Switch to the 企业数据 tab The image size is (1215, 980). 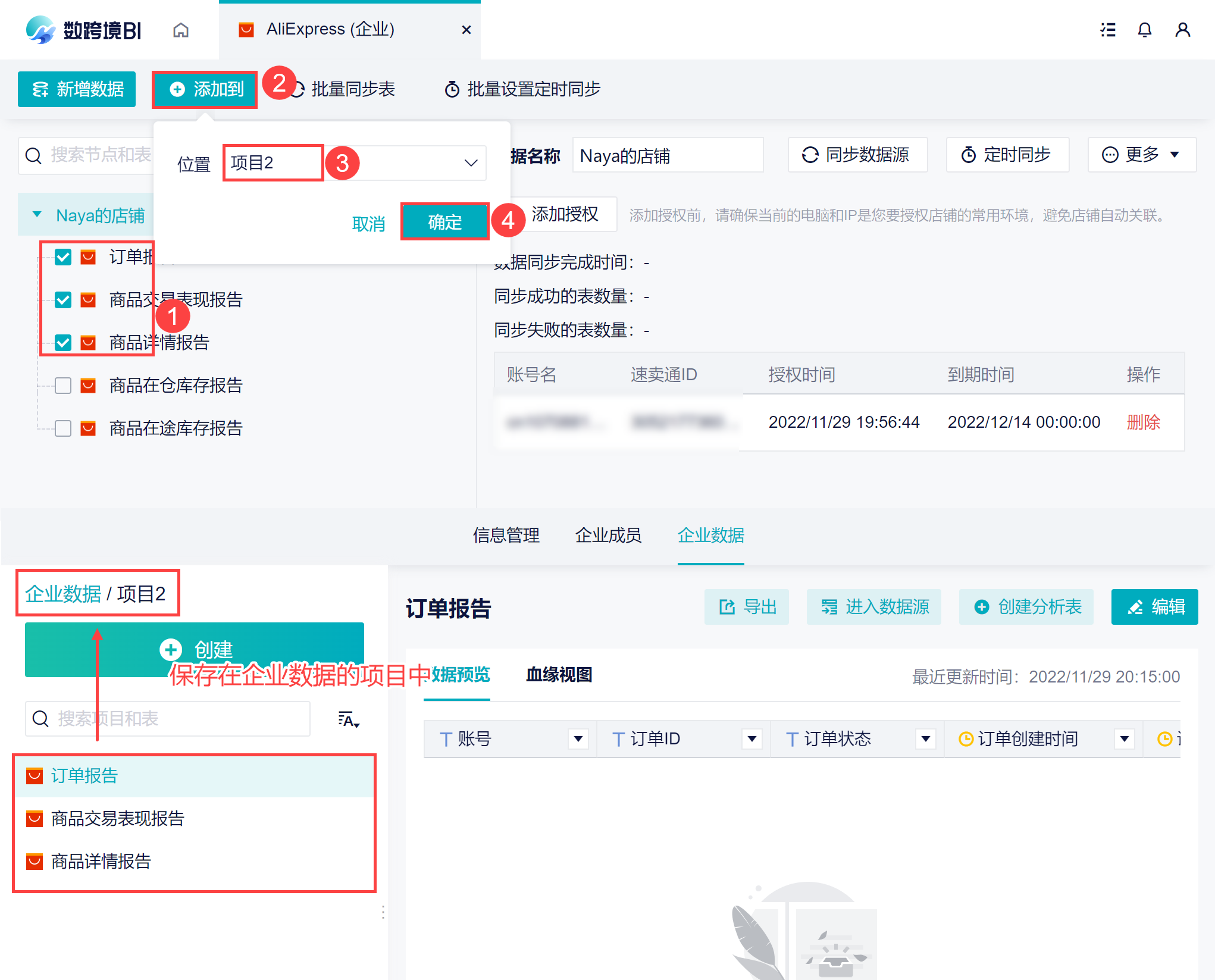point(711,535)
